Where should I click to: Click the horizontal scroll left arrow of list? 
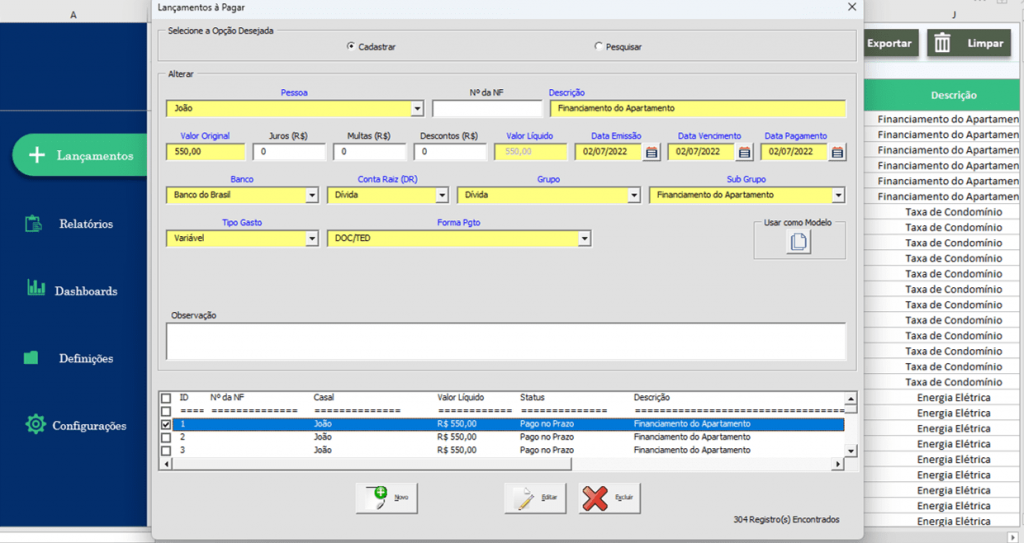click(166, 464)
